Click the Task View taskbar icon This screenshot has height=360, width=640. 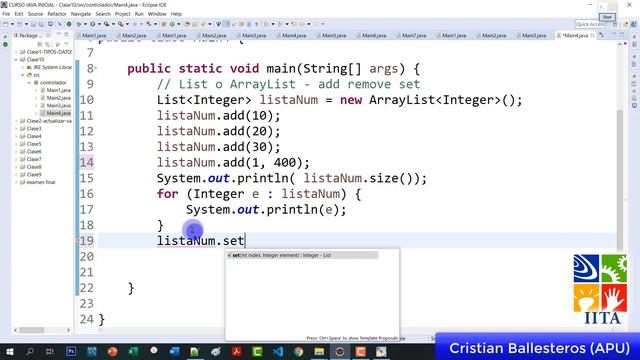[x=50, y=351]
